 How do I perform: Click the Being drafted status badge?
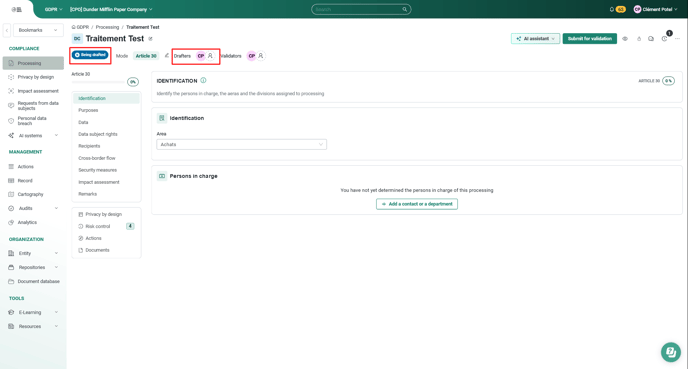click(90, 55)
